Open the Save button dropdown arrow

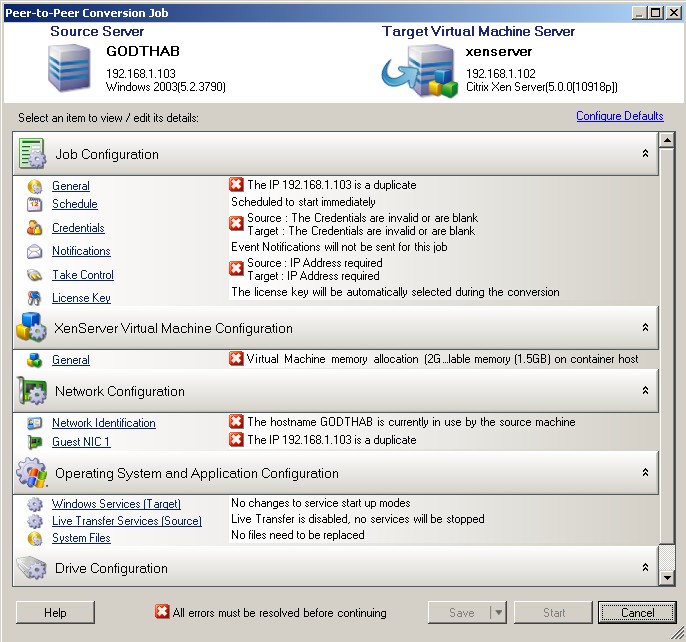[498, 613]
